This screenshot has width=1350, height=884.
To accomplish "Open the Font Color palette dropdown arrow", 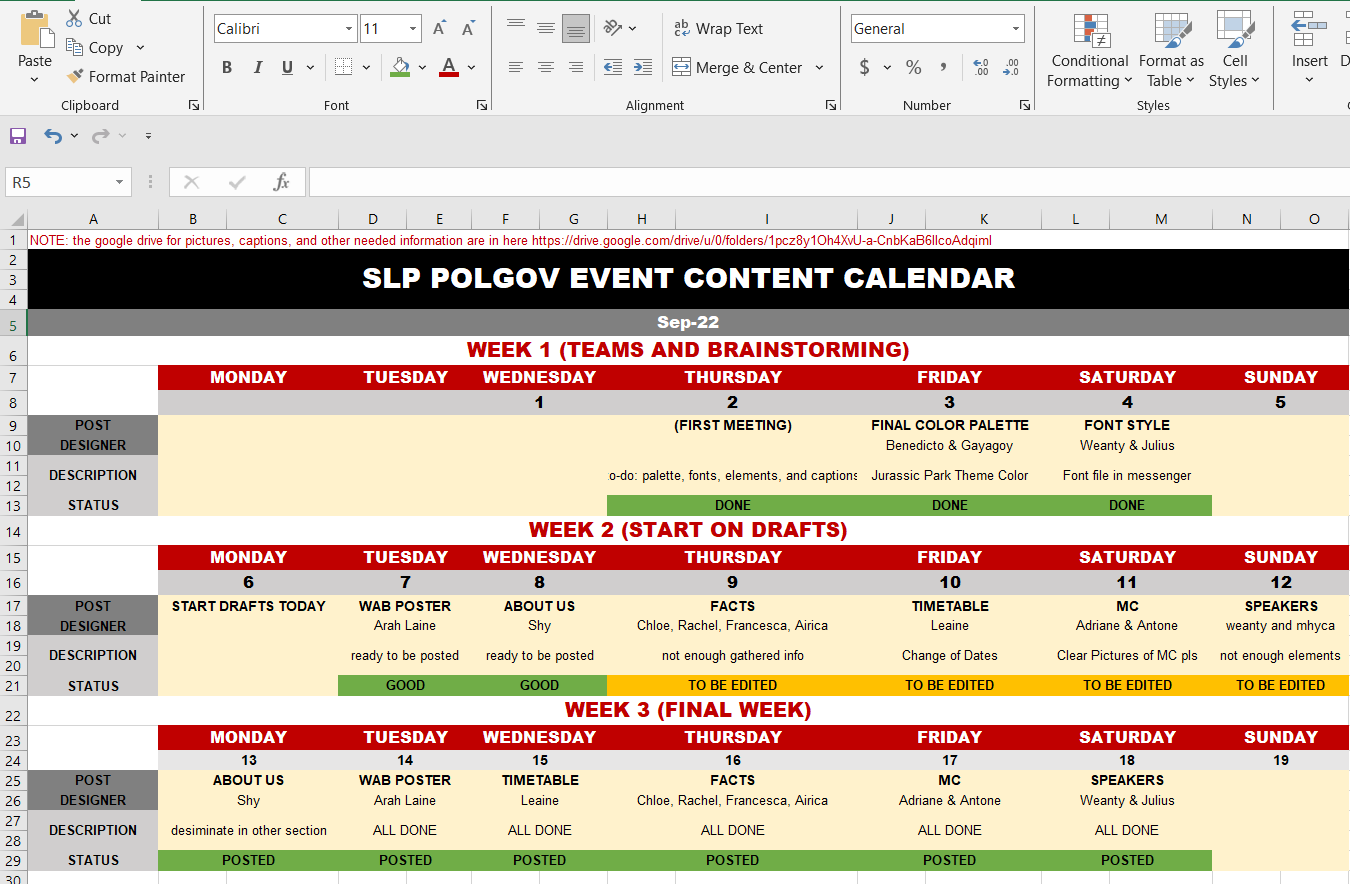I will click(471, 67).
